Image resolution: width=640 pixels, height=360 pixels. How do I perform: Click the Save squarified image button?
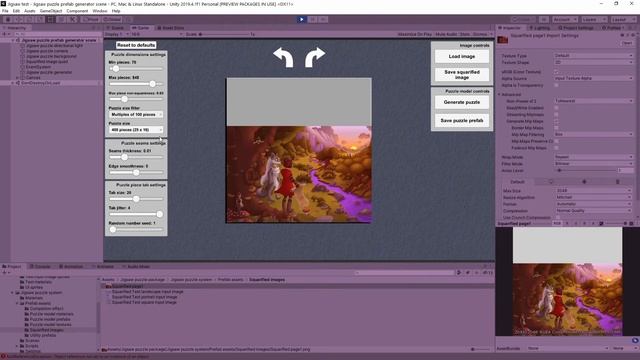[462, 75]
